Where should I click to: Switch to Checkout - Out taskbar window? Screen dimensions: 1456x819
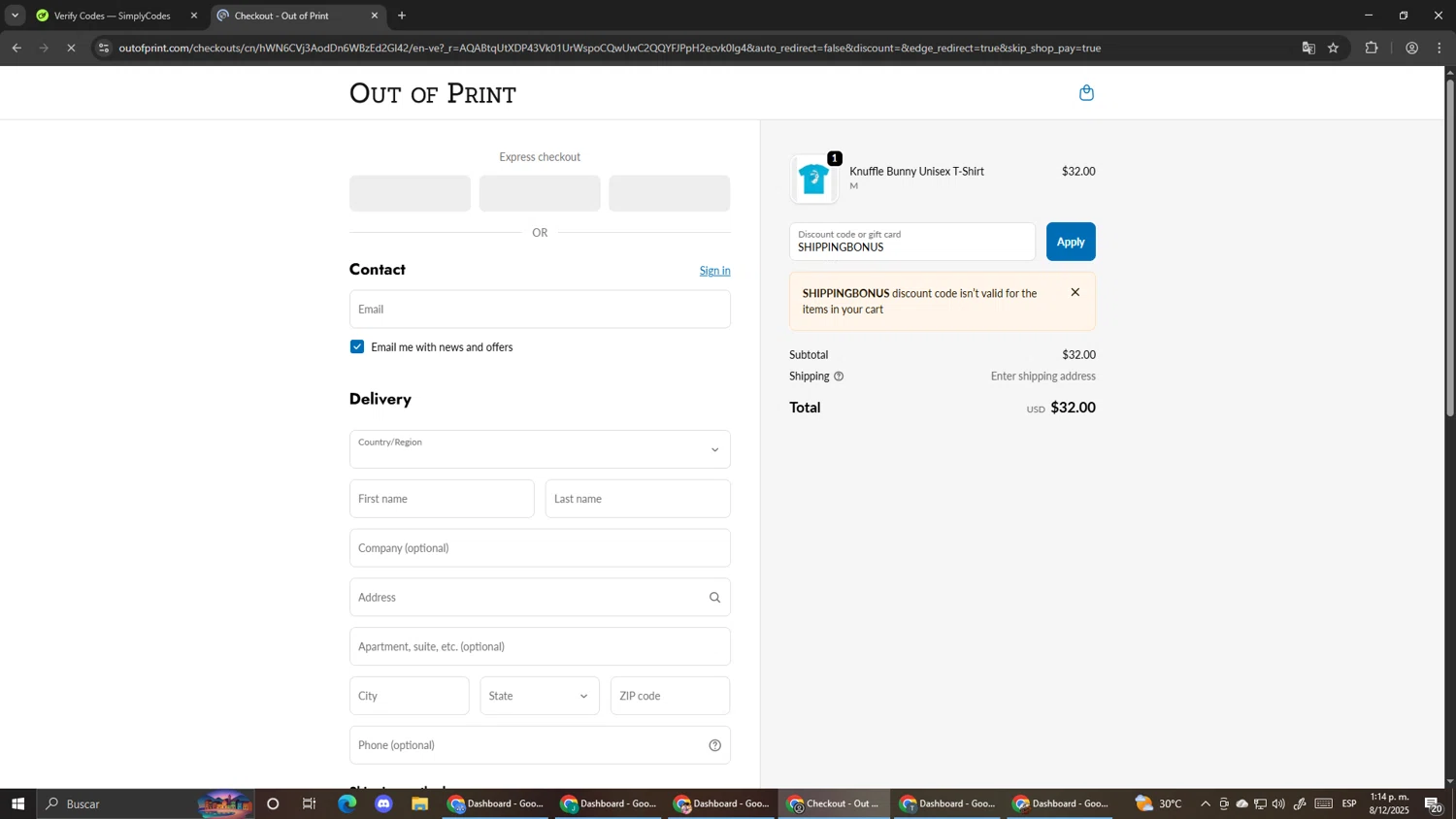click(834, 803)
